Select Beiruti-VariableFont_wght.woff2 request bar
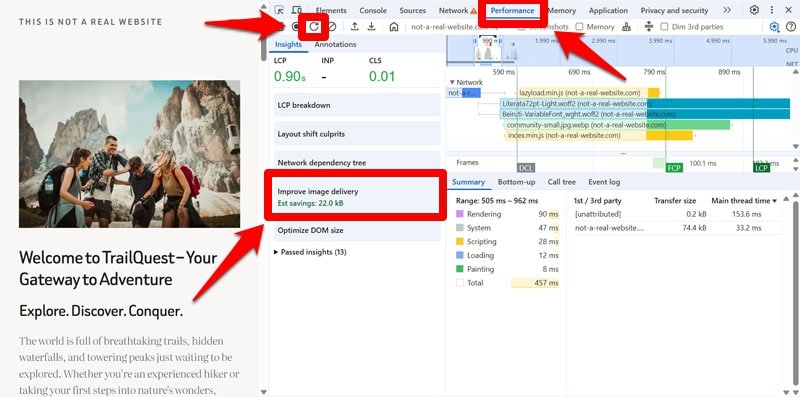 645,114
